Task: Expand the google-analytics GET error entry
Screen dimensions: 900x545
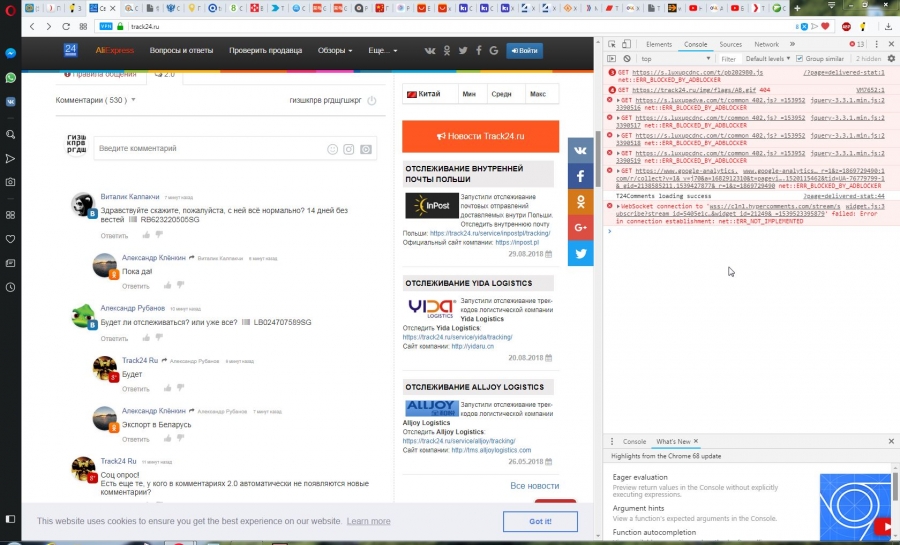Action: (x=619, y=171)
